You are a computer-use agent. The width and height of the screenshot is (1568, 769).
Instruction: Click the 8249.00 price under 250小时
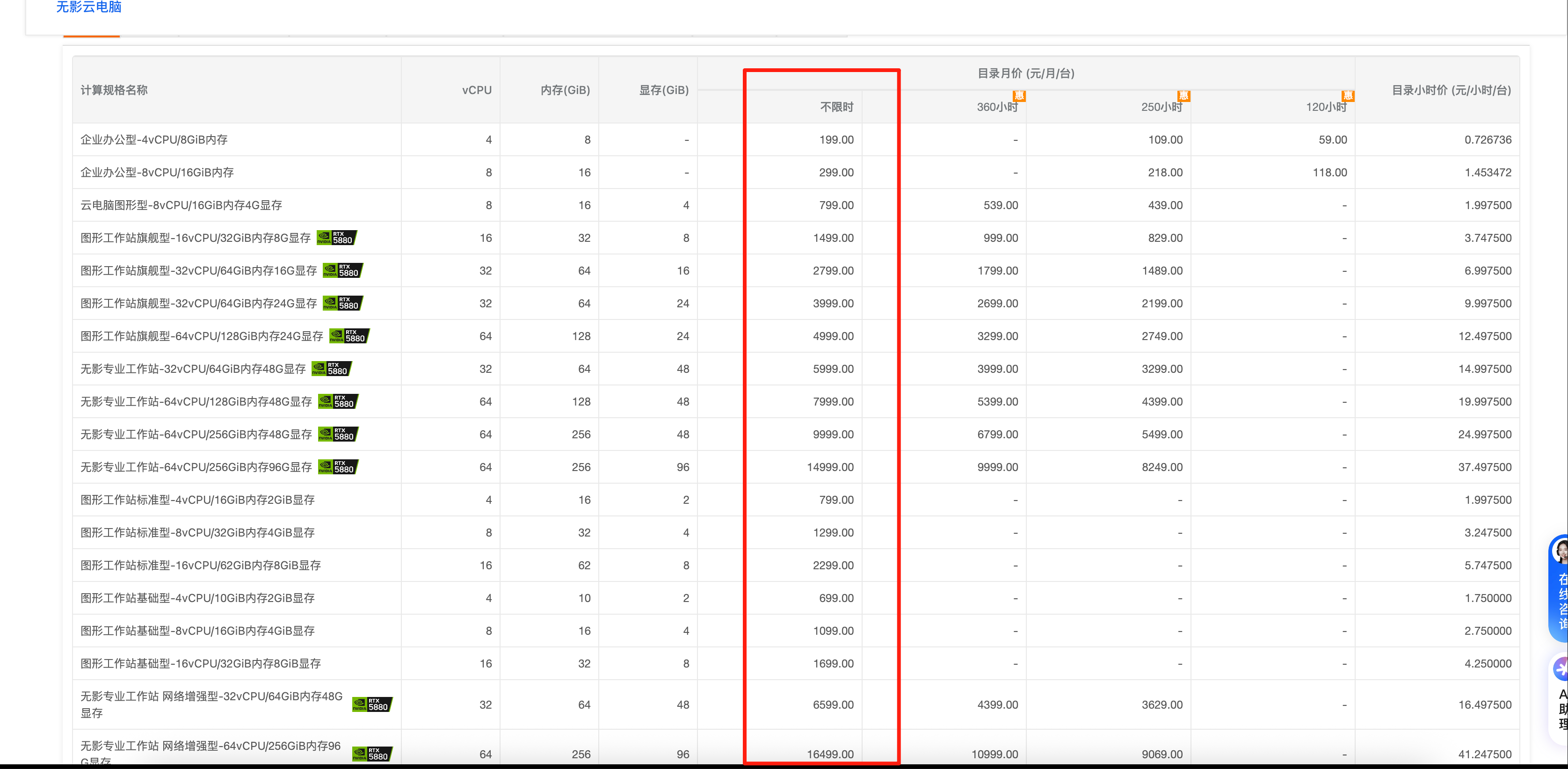point(1162,468)
